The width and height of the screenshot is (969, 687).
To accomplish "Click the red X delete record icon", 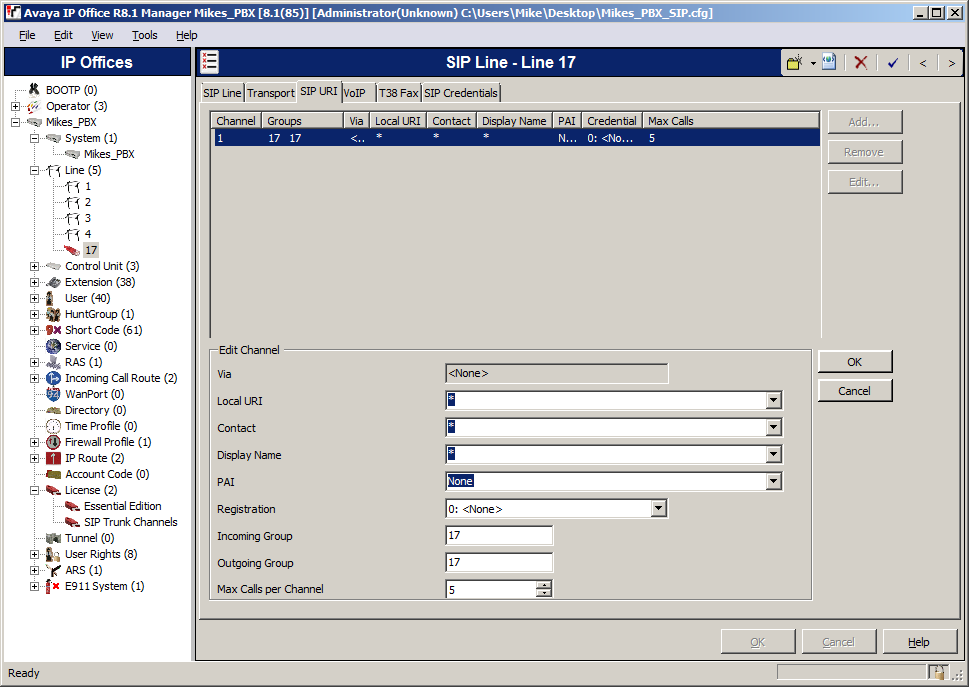I will point(860,62).
